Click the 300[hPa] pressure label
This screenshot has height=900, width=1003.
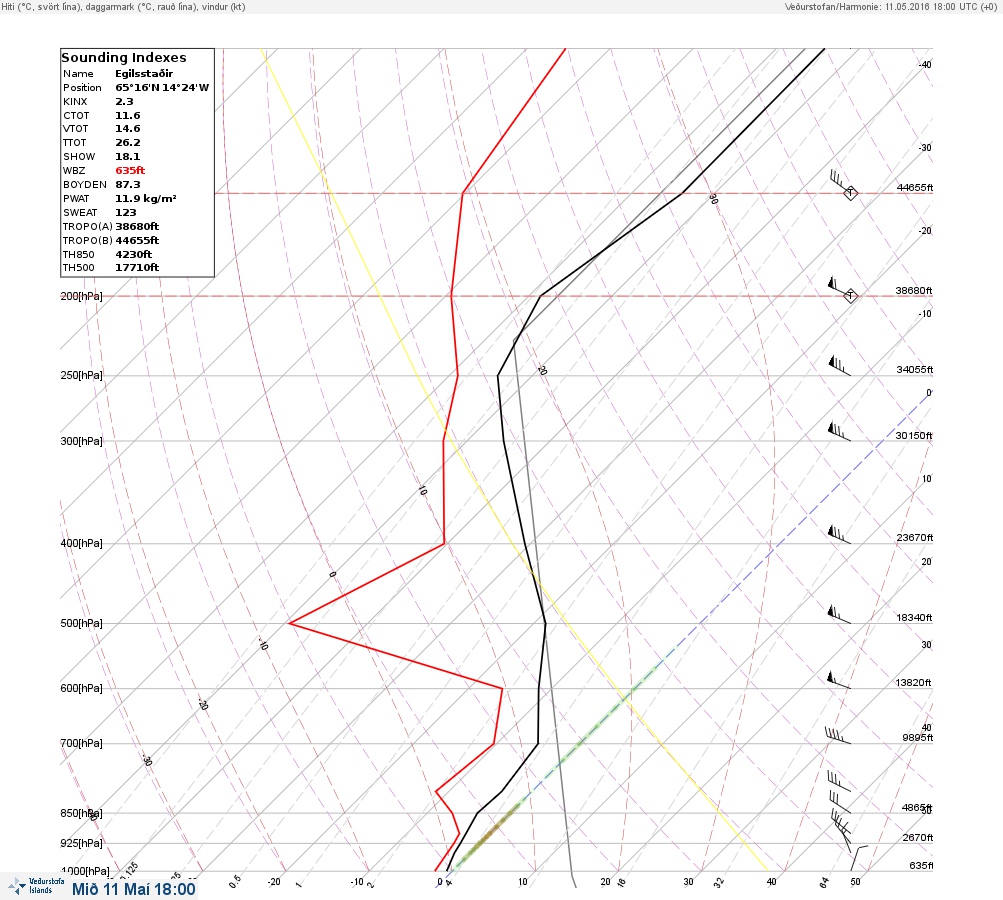(x=81, y=441)
